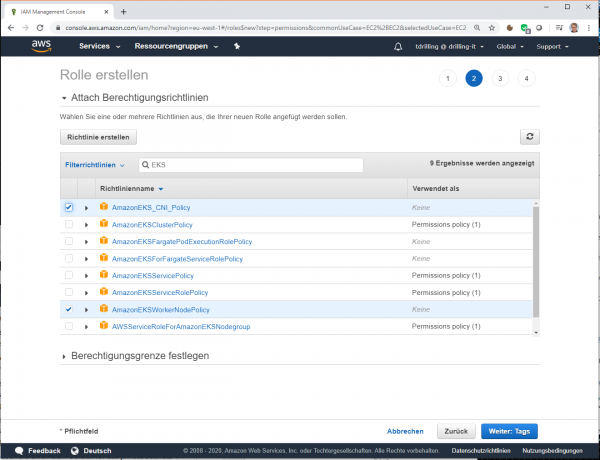Click the Richtlinie erstellen button
The width and height of the screenshot is (600, 460).
coord(98,137)
